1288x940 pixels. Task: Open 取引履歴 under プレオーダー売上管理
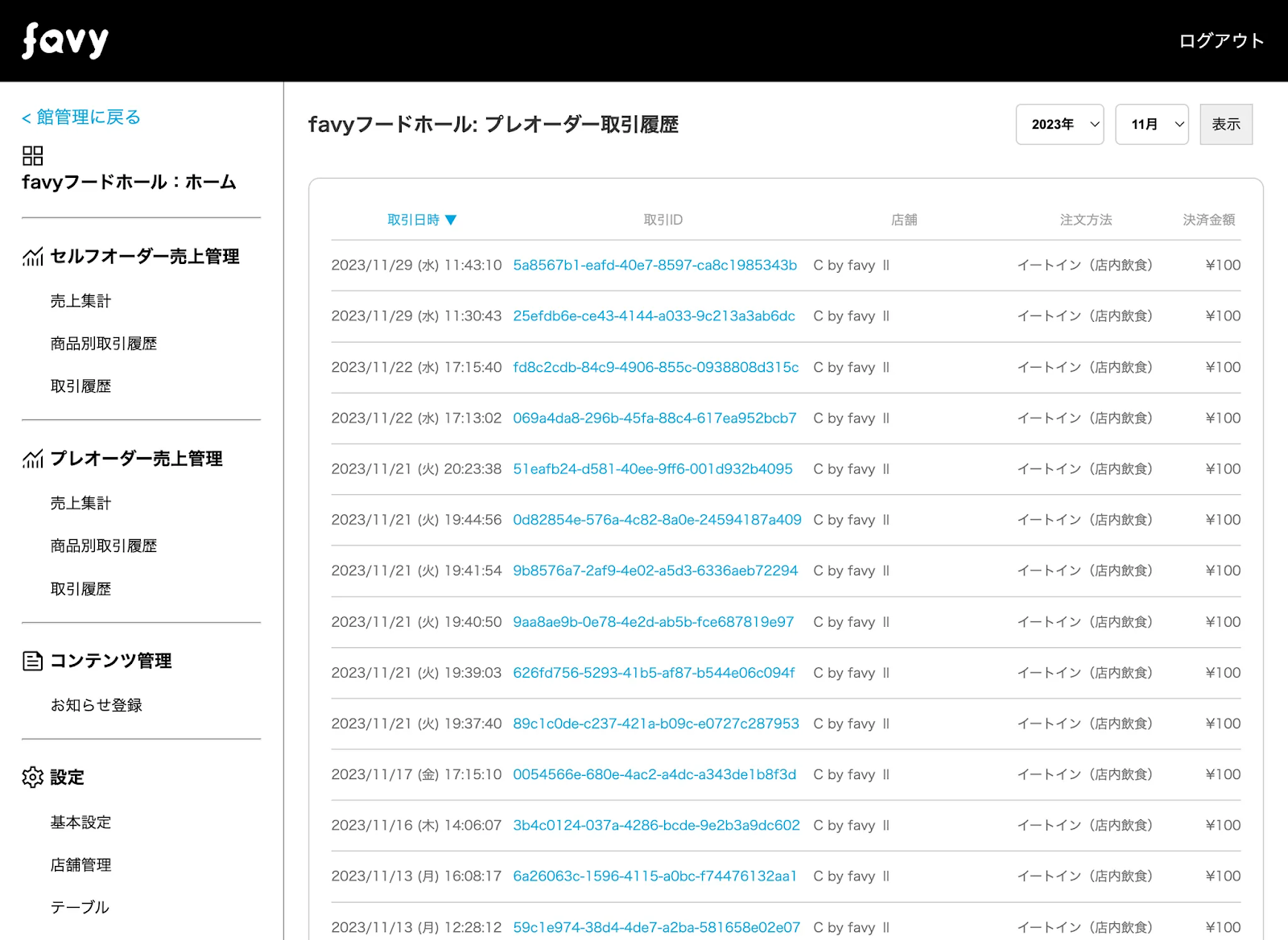coord(80,589)
